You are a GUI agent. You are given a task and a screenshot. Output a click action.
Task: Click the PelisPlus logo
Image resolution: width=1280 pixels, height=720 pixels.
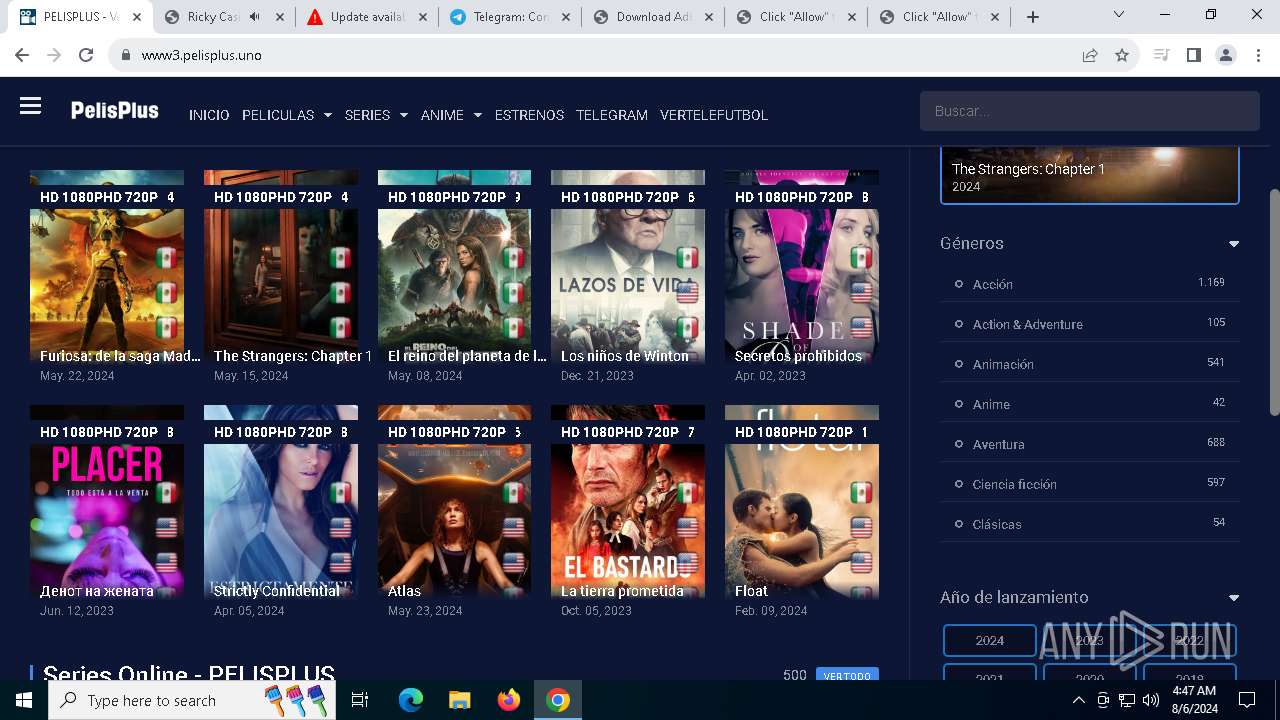pos(115,111)
